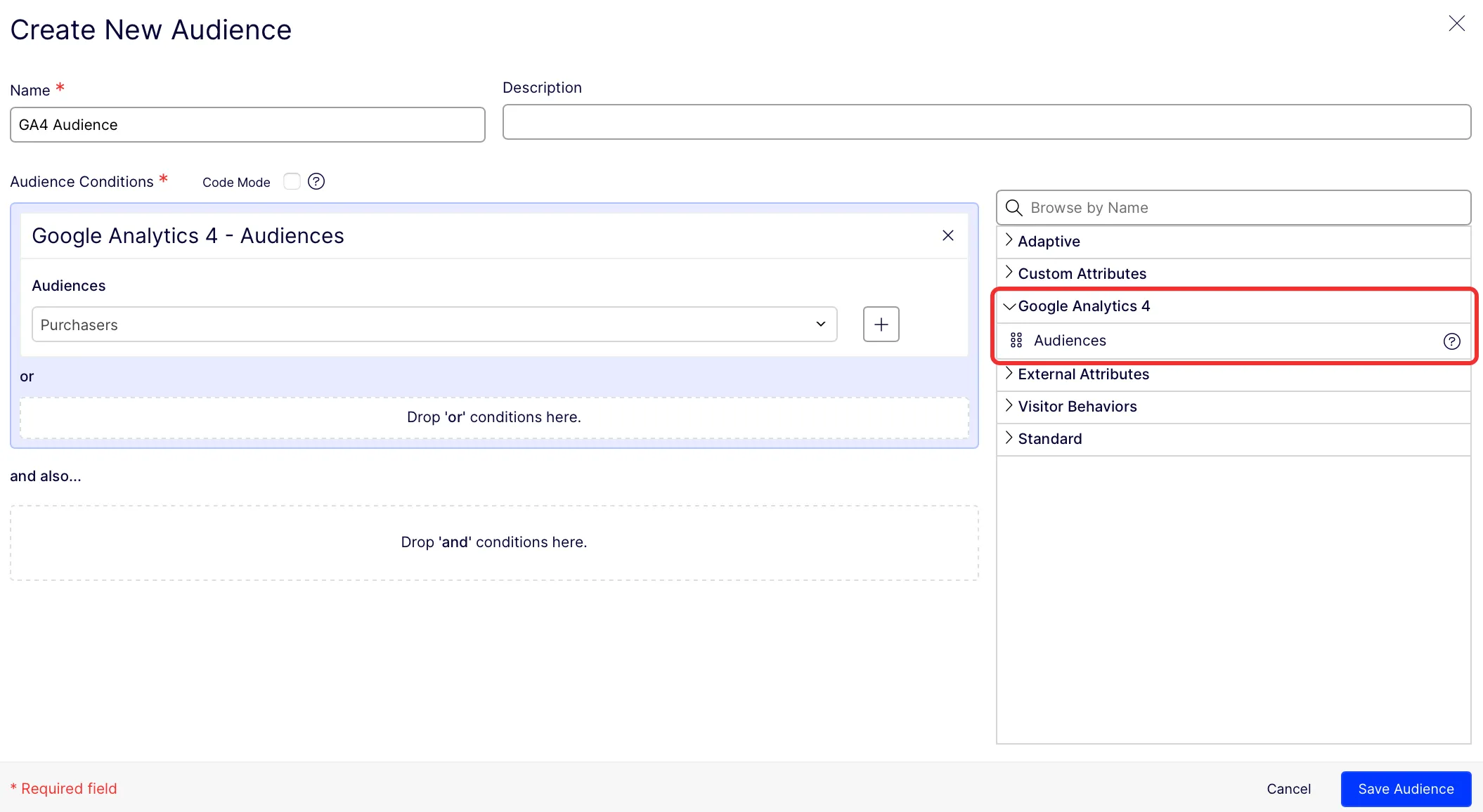Click the Create New Audience title

tap(151, 30)
